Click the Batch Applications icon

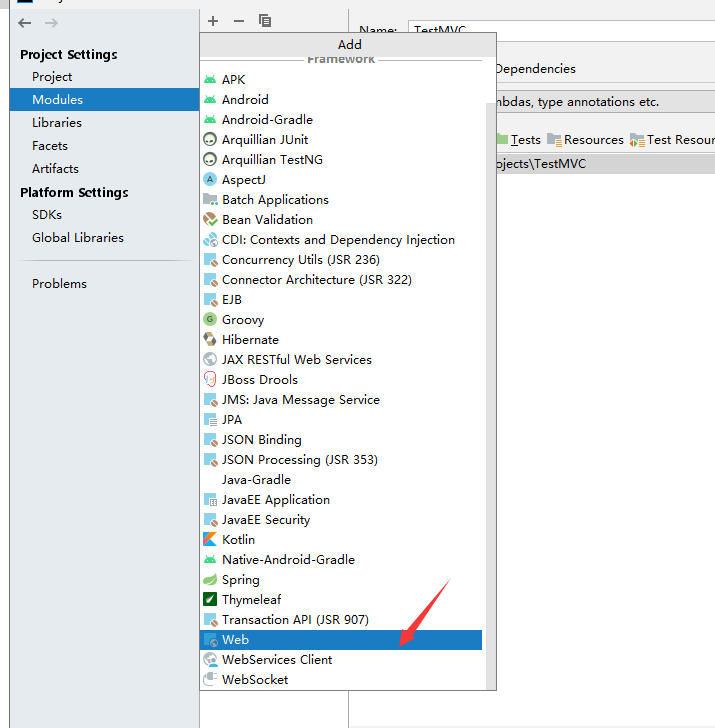click(x=210, y=199)
